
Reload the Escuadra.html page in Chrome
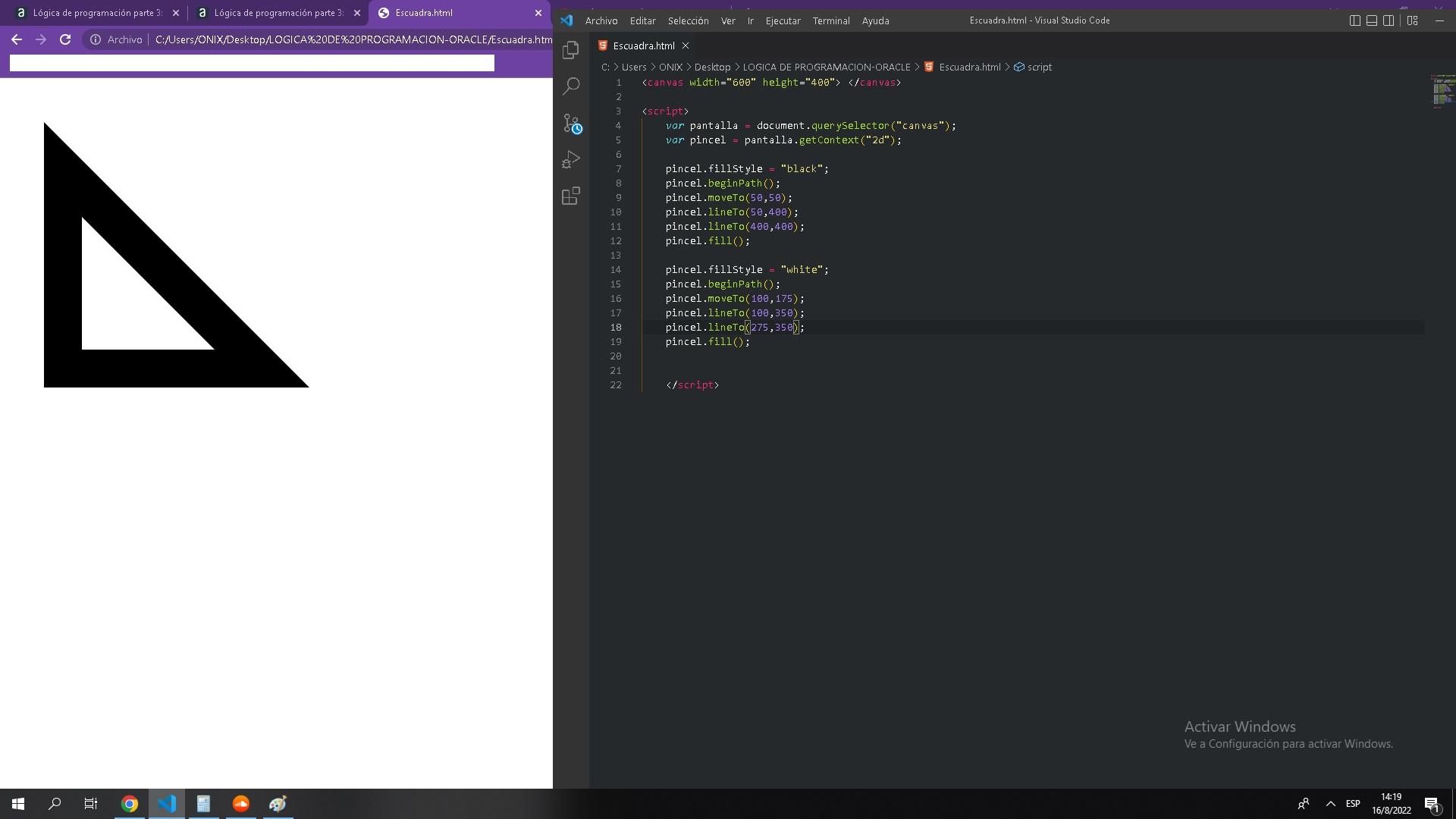point(65,39)
